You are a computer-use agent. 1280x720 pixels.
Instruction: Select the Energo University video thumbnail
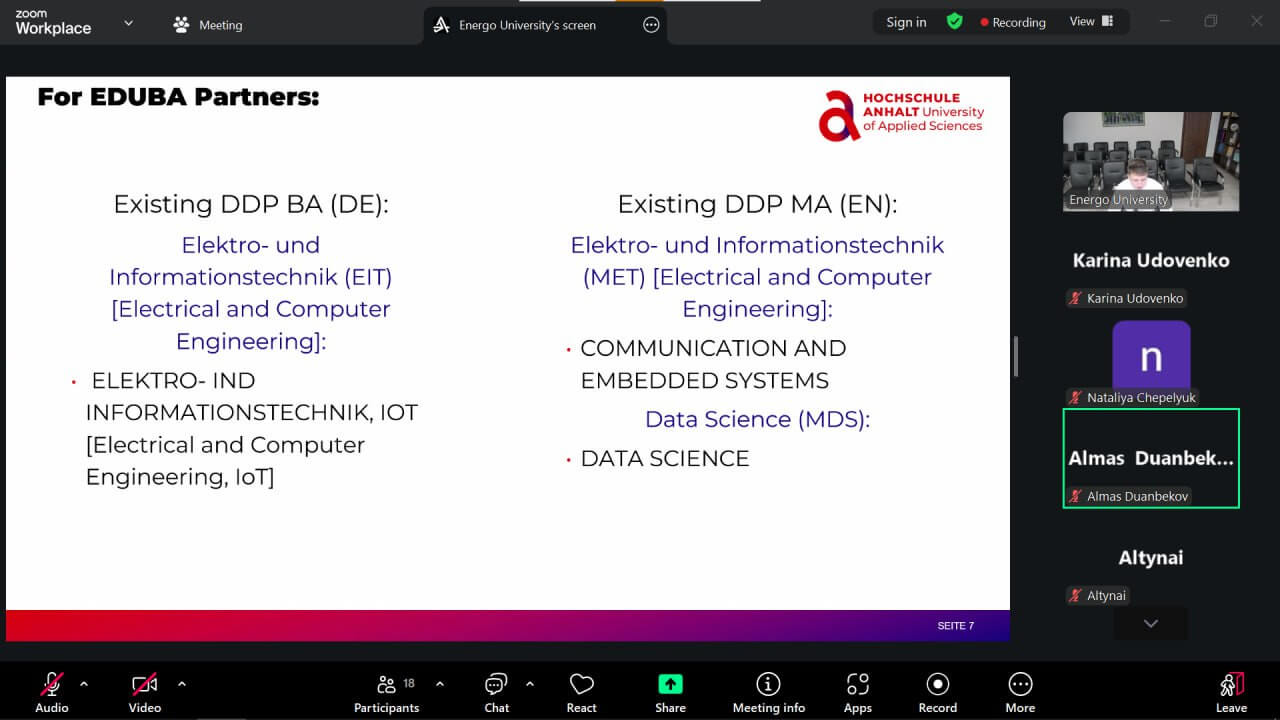(x=1150, y=161)
